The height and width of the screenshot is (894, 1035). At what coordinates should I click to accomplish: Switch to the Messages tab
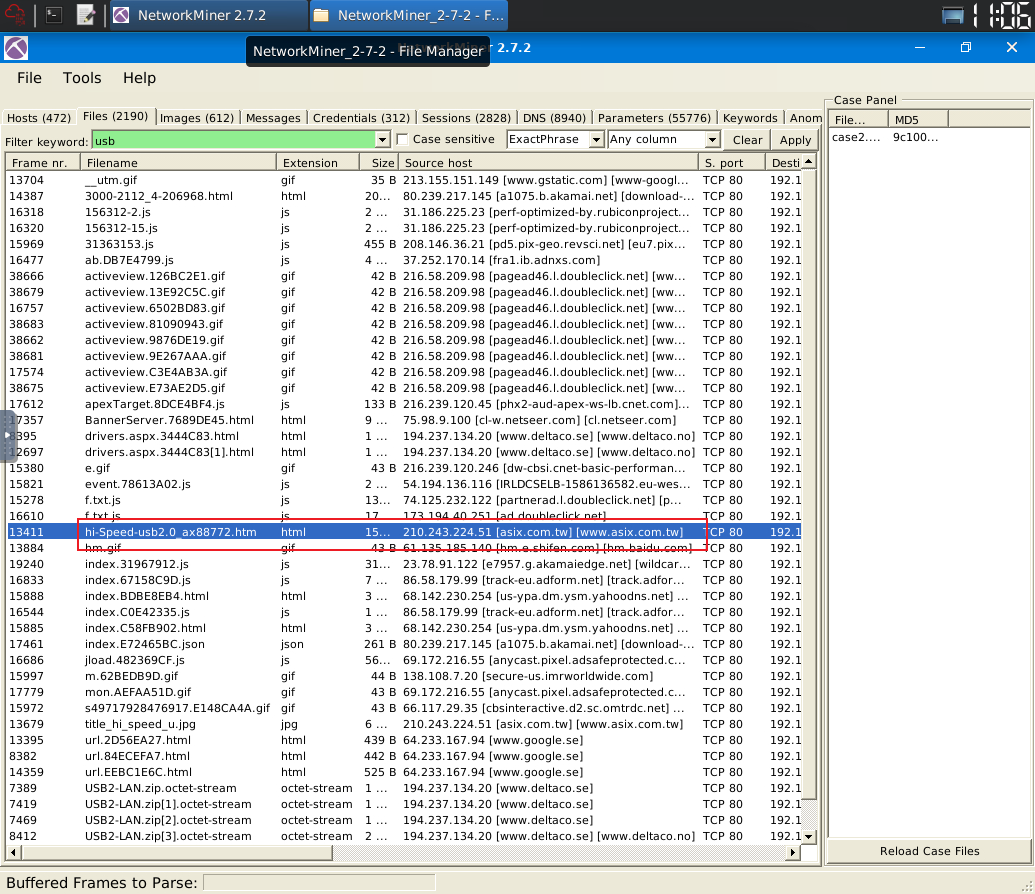pos(273,118)
